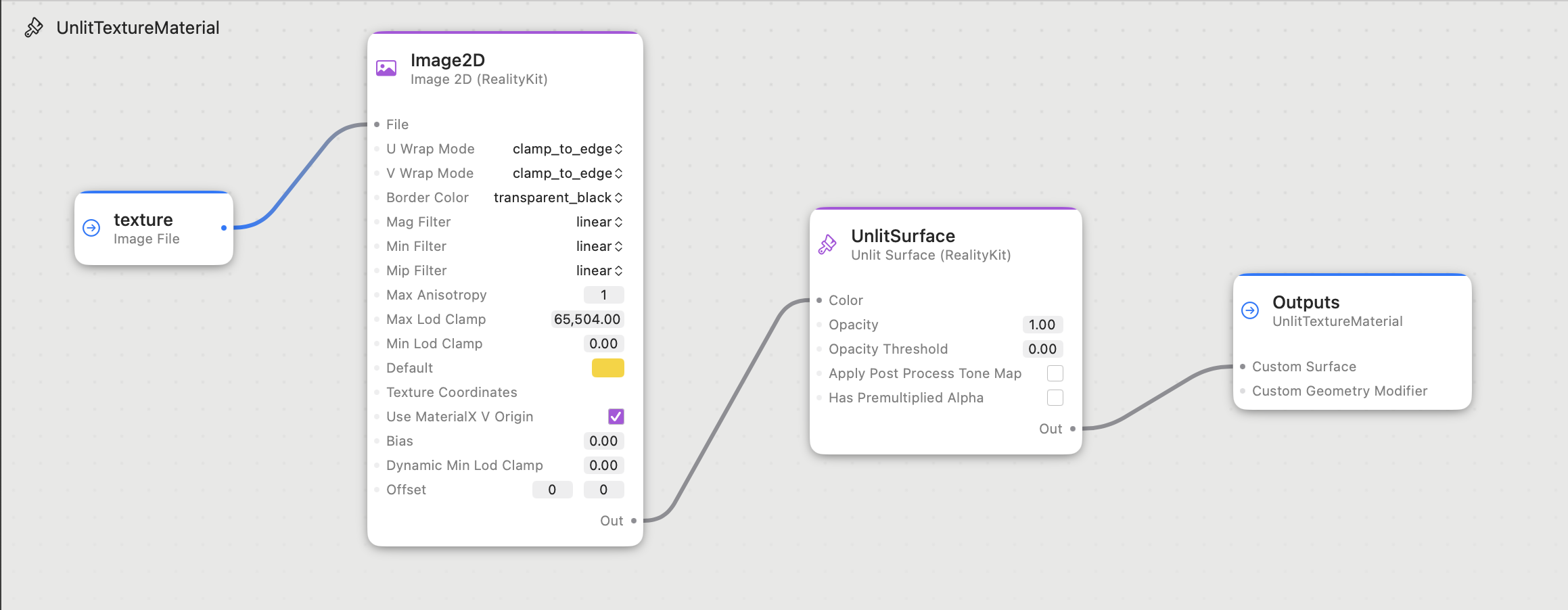The image size is (1568, 610).
Task: Click the Custom Surface input port
Action: click(x=1243, y=367)
